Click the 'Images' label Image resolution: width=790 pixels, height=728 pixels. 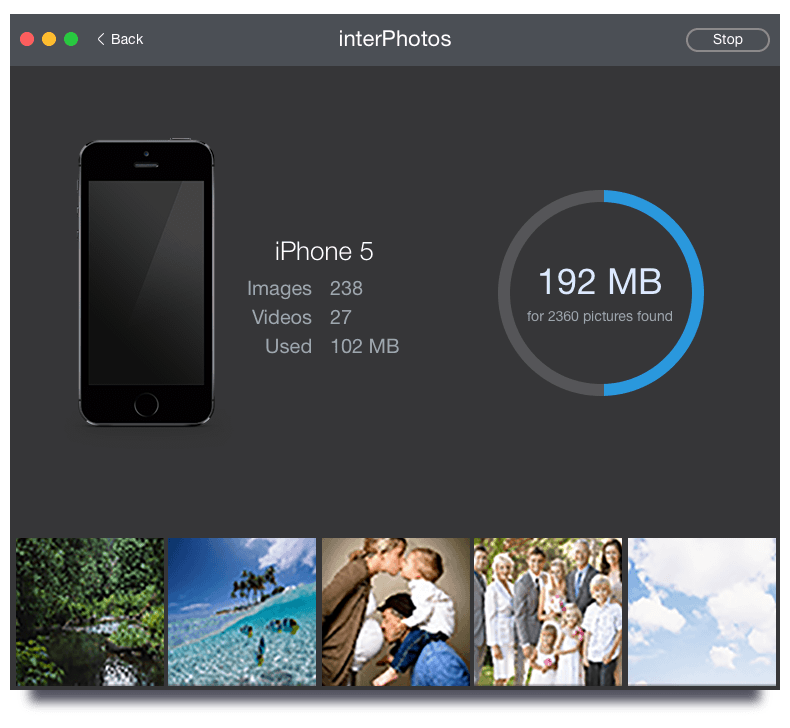[x=280, y=289]
